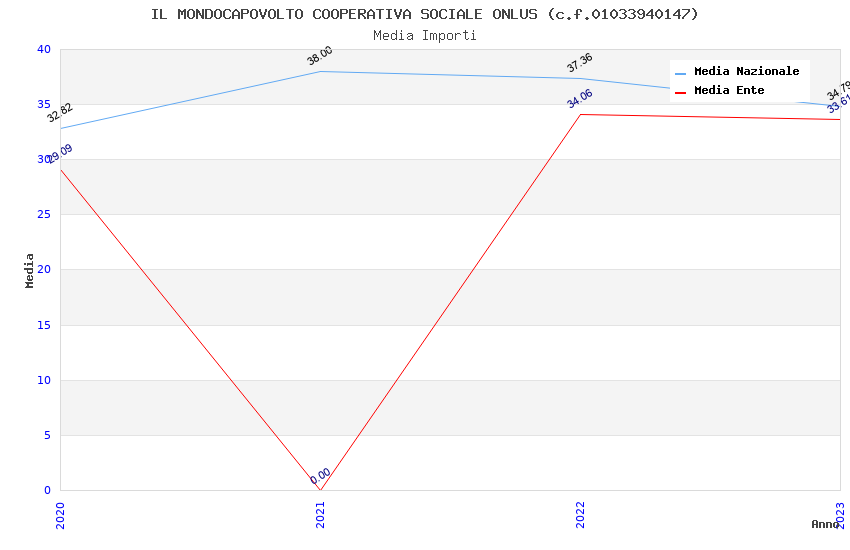The height and width of the screenshot is (550, 850).
Task: Click the data label 29.09
Action: [60, 154]
